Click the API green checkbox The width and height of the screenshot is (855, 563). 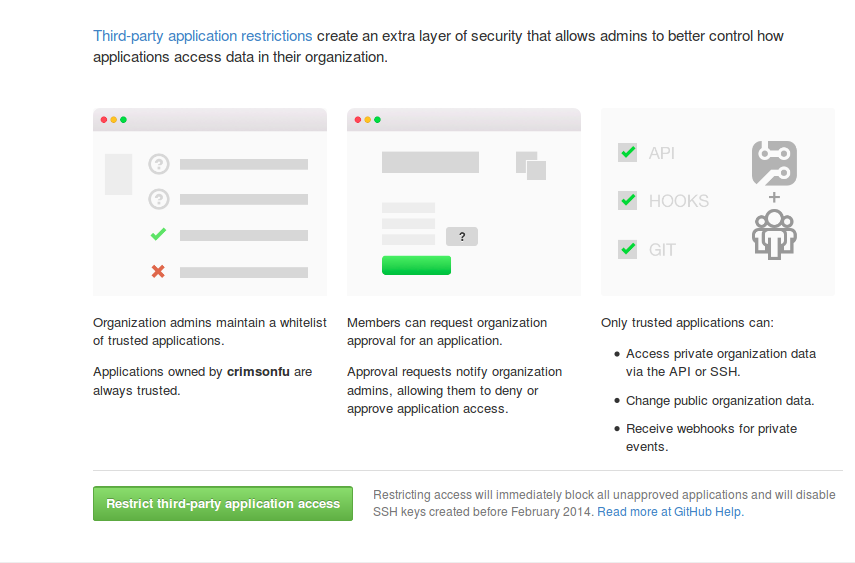pos(628,152)
